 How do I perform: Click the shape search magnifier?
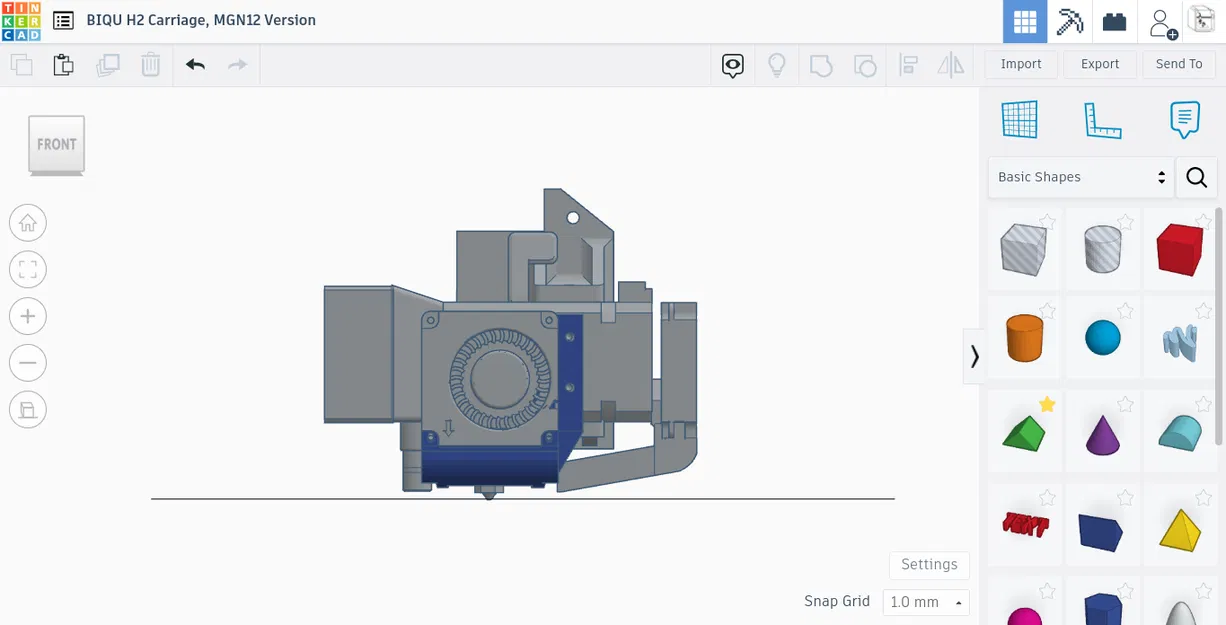(1196, 177)
